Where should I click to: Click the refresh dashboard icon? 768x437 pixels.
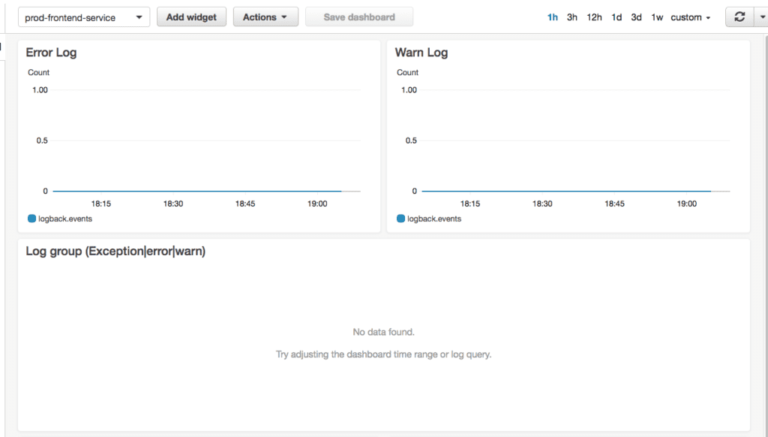tap(738, 18)
